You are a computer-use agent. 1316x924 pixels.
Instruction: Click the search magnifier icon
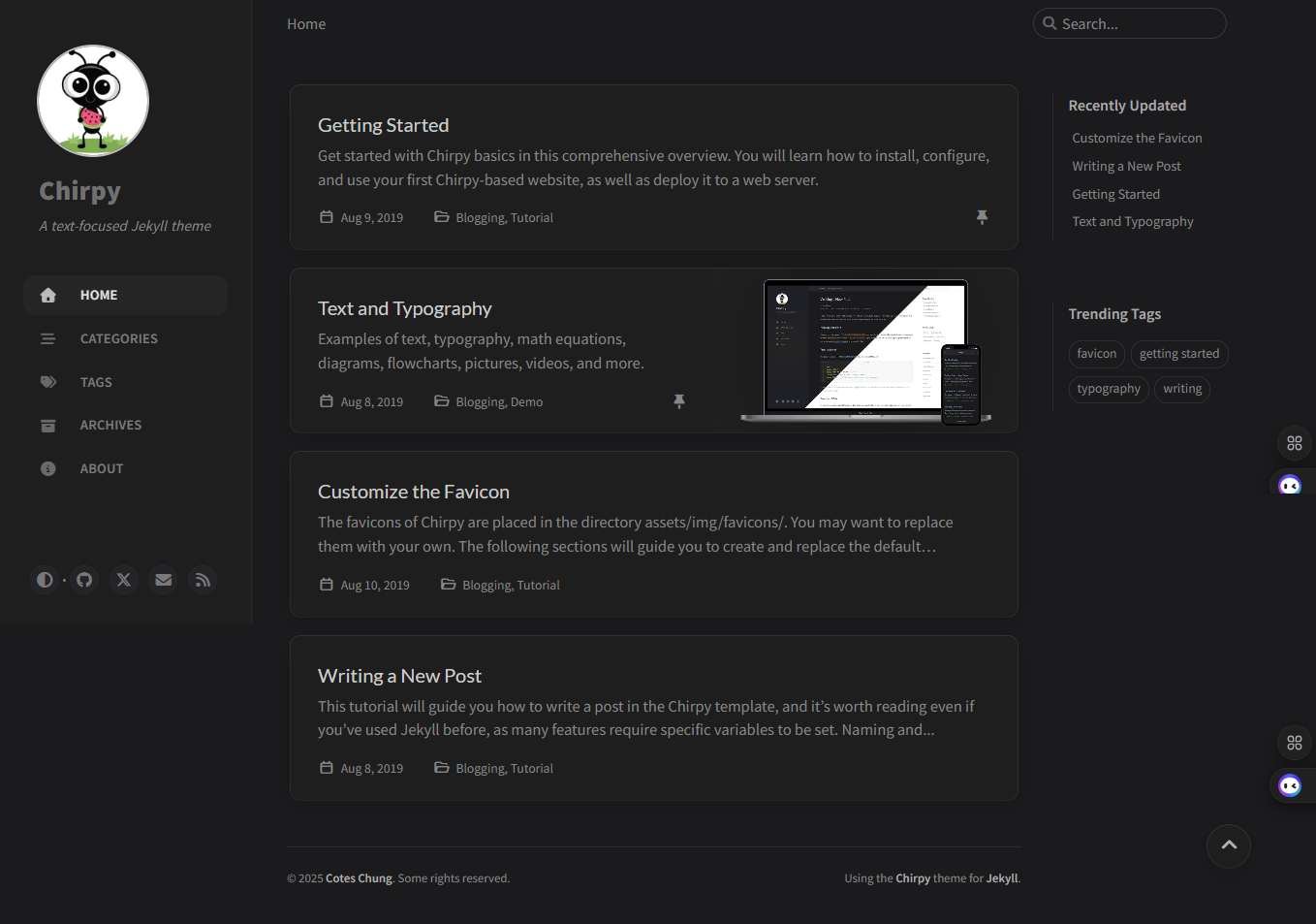tap(1050, 23)
